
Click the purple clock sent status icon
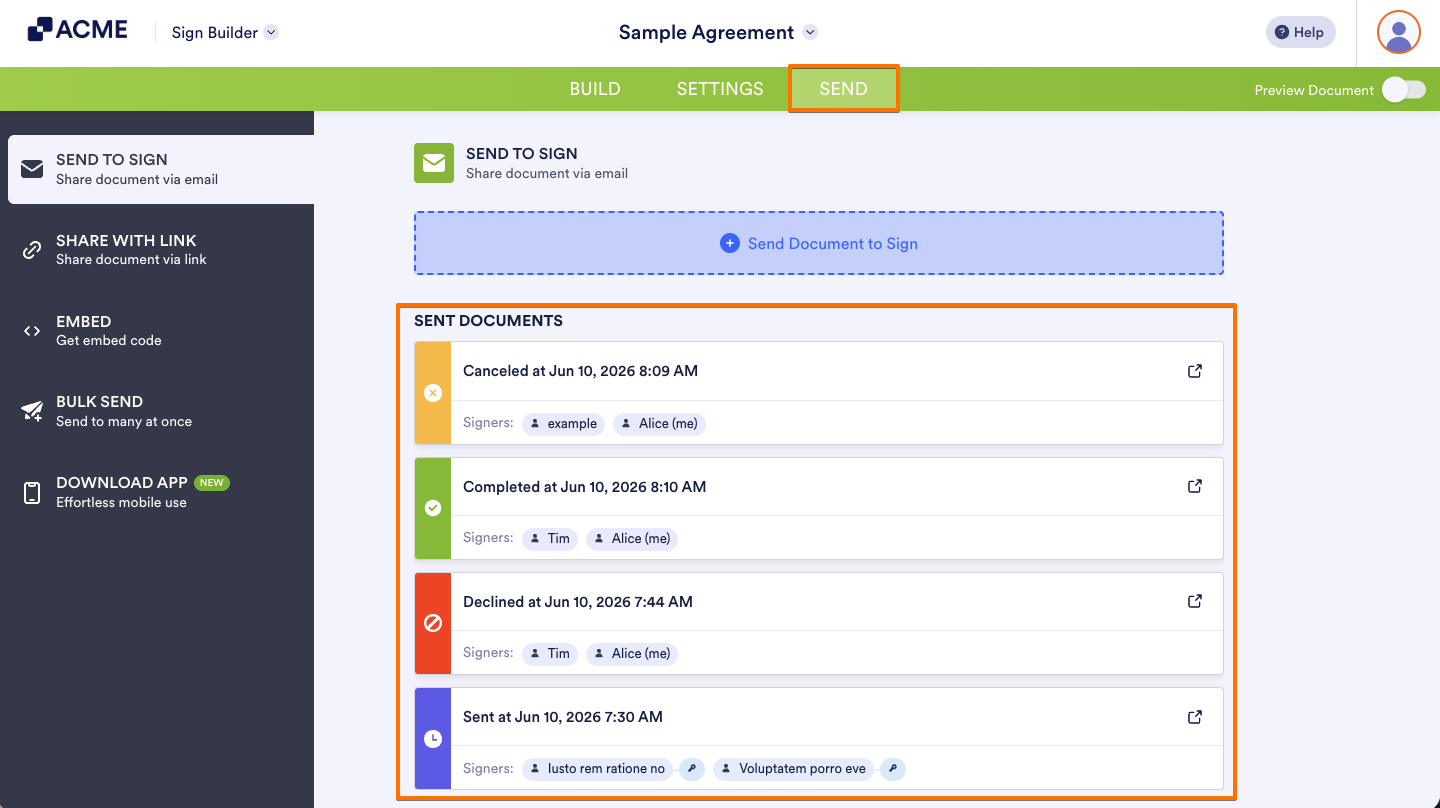[433, 739]
